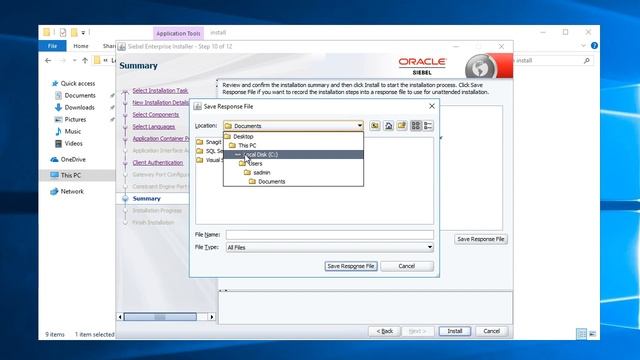Open File Explorer help icon
The image size is (640, 360).
pyautogui.click(x=594, y=46)
